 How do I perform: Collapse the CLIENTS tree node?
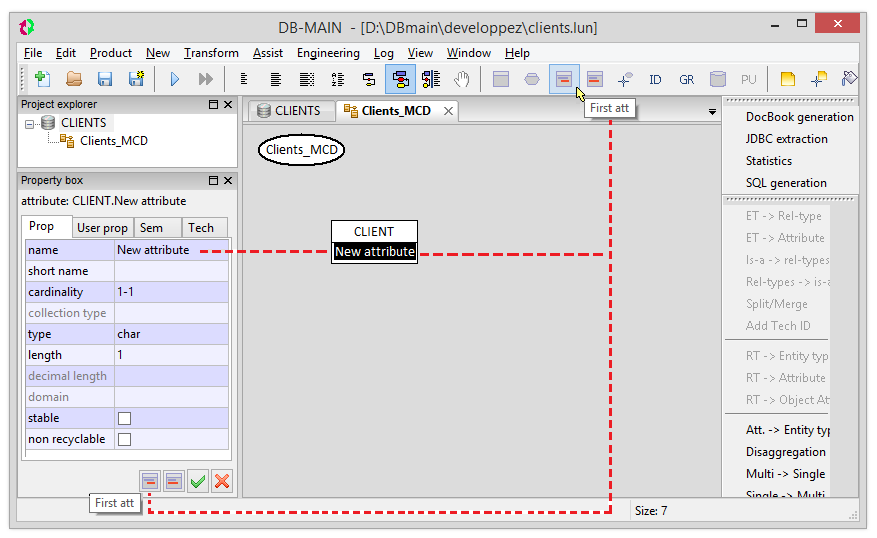[29, 124]
